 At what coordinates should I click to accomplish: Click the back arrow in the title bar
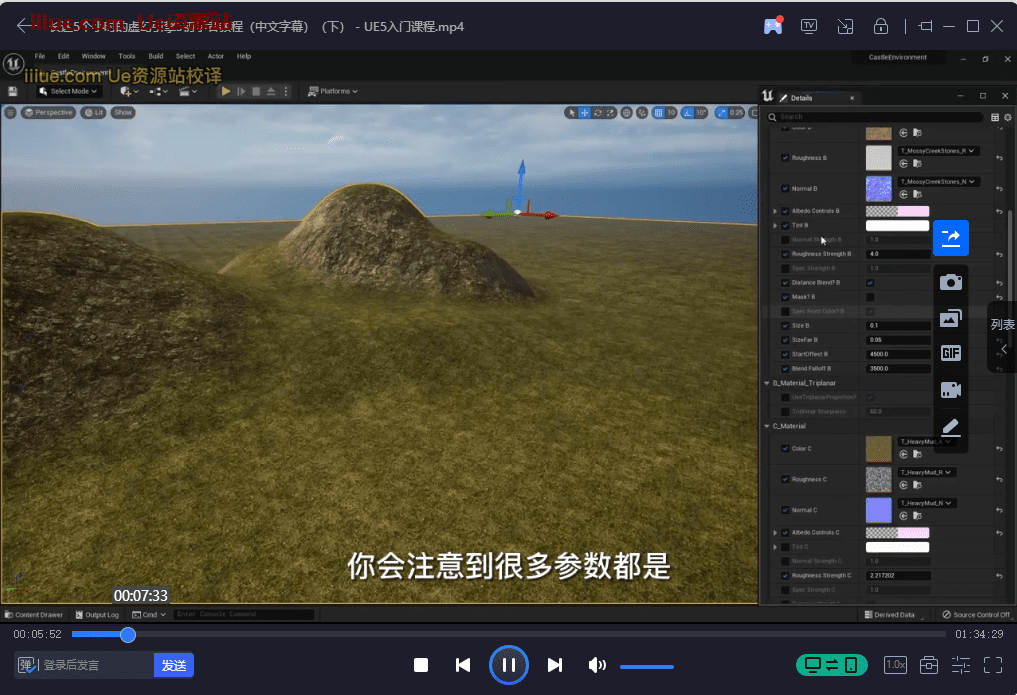coord(23,26)
